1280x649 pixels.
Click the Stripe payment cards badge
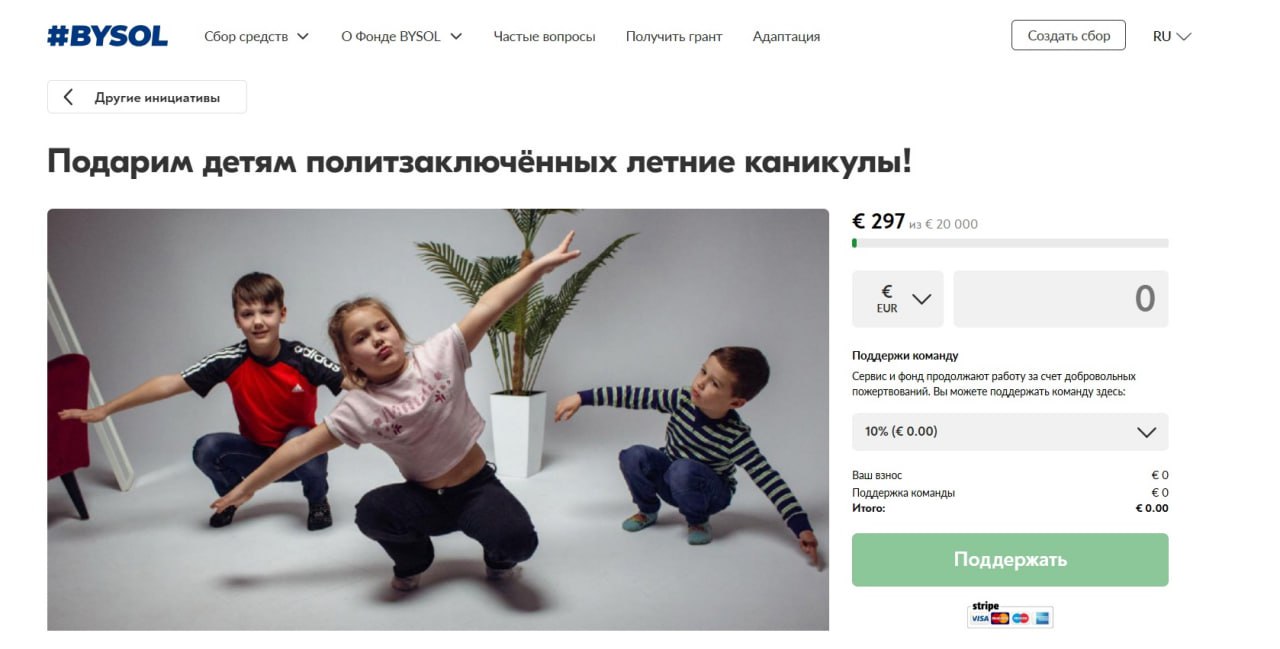(1010, 614)
